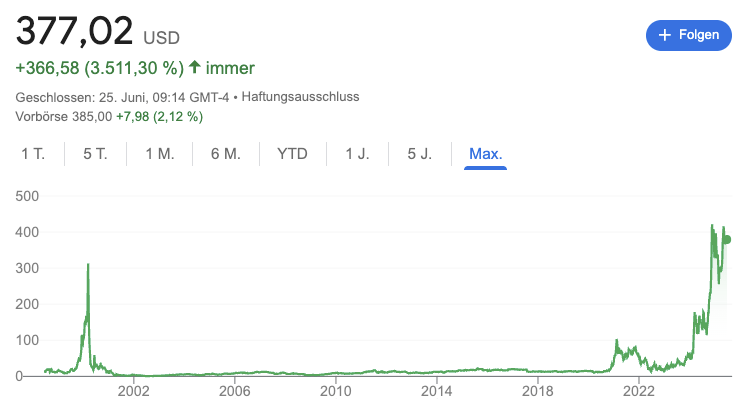Click the 2010 x-axis label
This screenshot has width=750, height=414.
point(335,391)
